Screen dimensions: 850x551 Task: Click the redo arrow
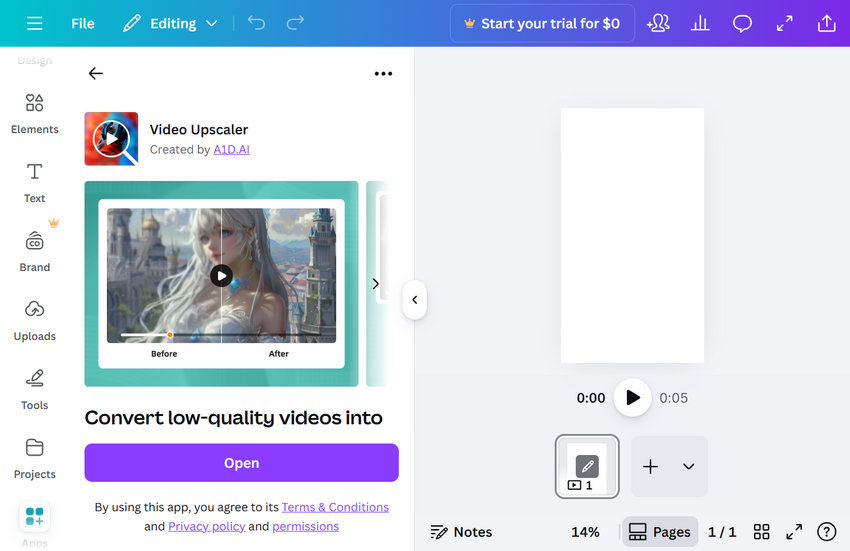pos(295,23)
